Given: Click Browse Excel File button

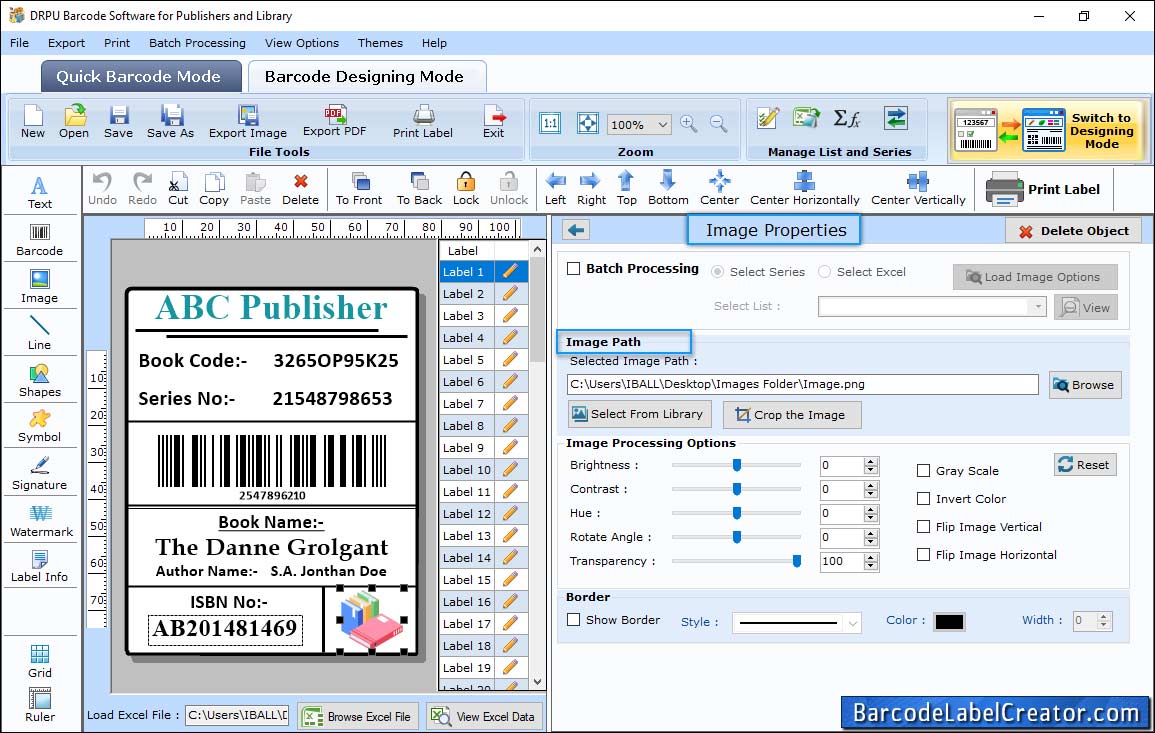Looking at the screenshot, I should click(359, 716).
